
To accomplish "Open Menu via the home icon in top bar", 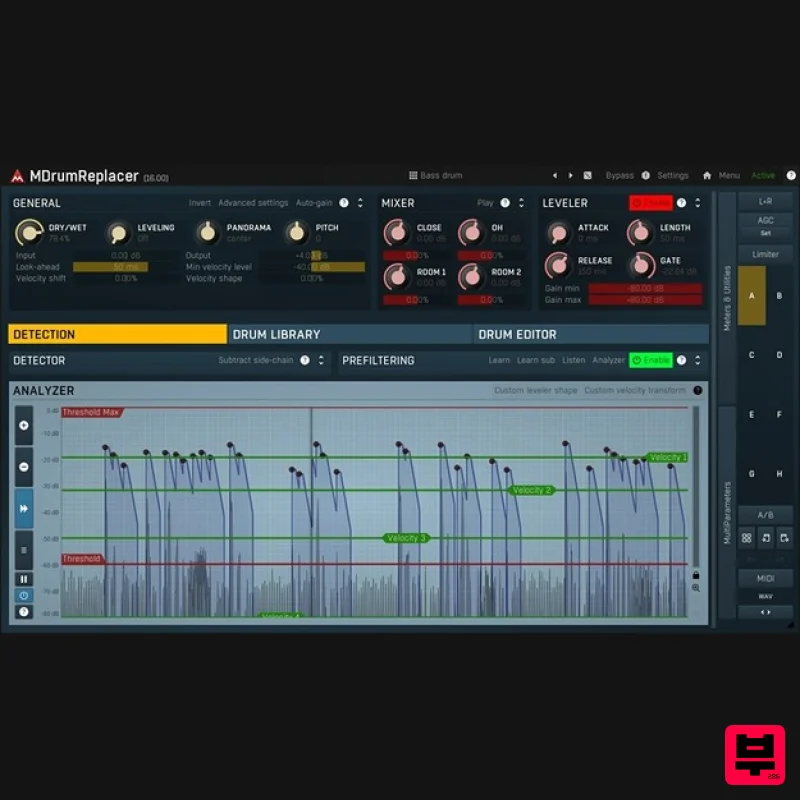I will (x=707, y=174).
